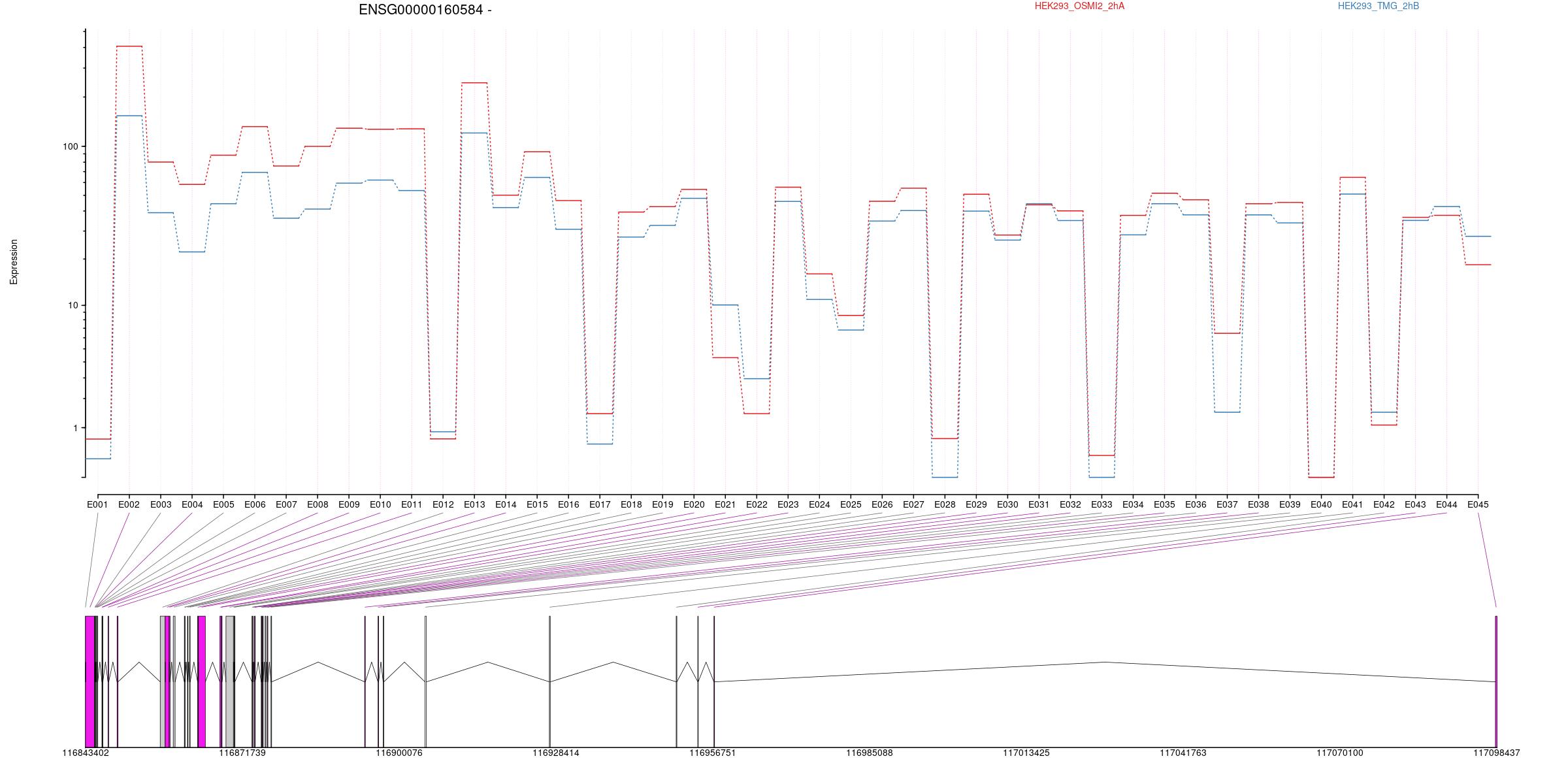Click exon label E024
Screen dimensions: 1568x784
(819, 504)
